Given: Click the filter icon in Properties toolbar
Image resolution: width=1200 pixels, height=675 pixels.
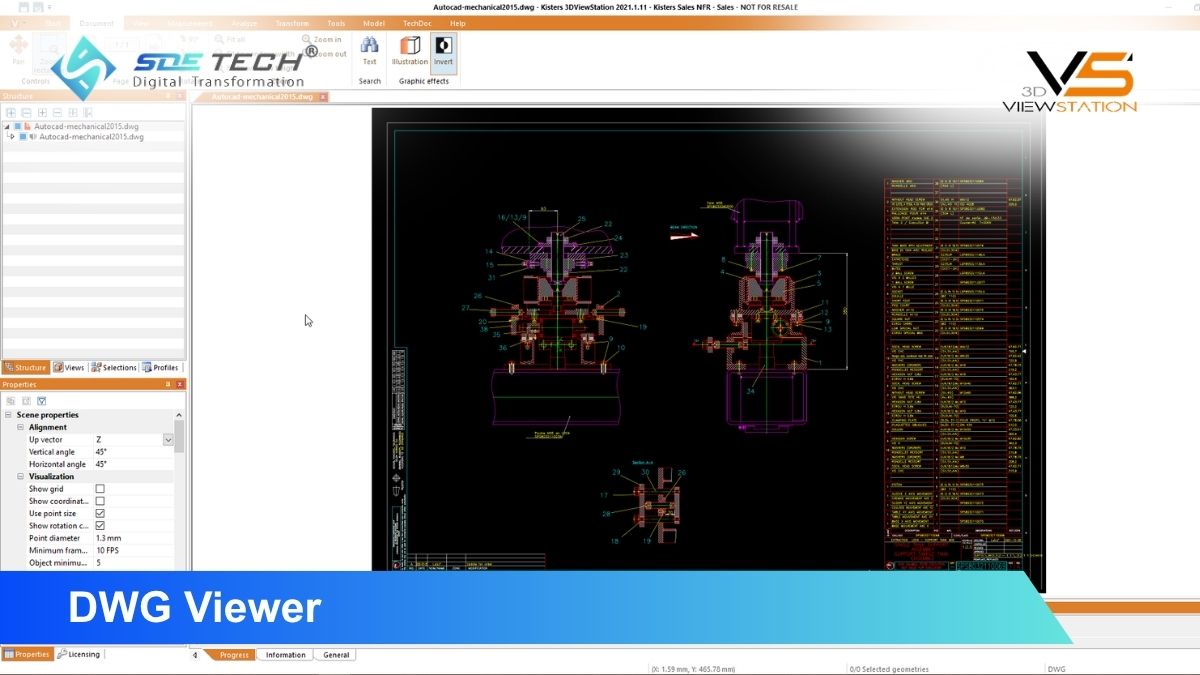Looking at the screenshot, I should (x=42, y=400).
